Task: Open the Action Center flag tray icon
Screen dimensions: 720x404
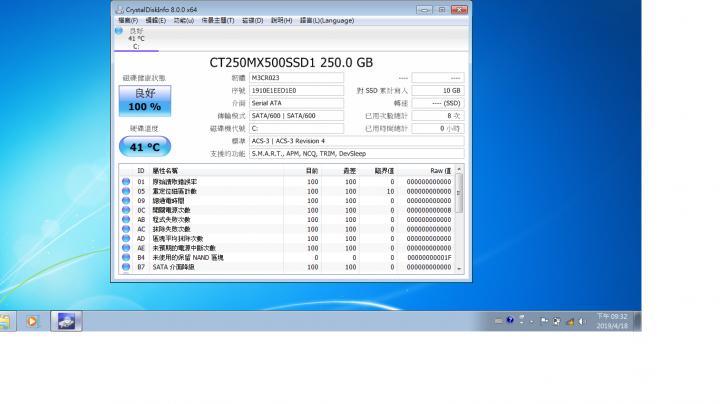Action: point(544,321)
